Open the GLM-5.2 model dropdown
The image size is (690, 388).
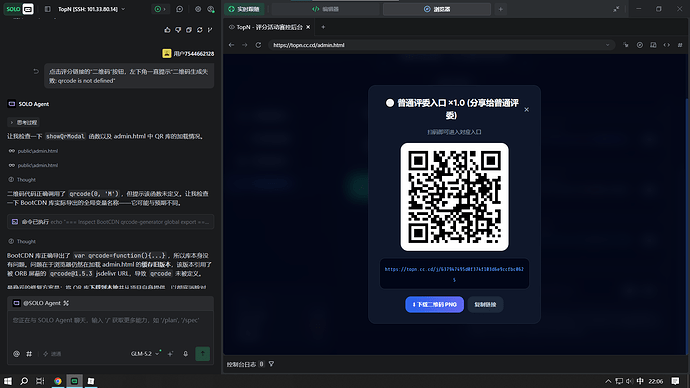pyautogui.click(x=145, y=354)
